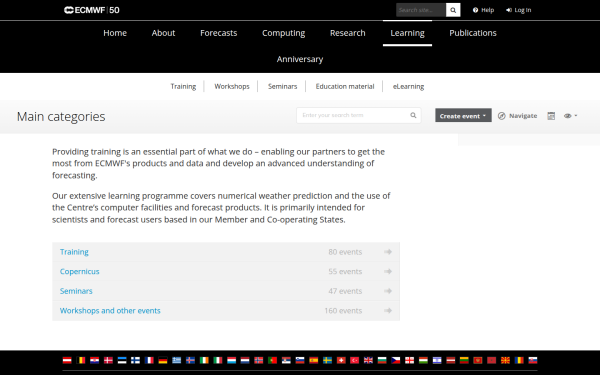This screenshot has height=375, width=600.
Task: Click the Estonia flag
Action: (x=122, y=360)
